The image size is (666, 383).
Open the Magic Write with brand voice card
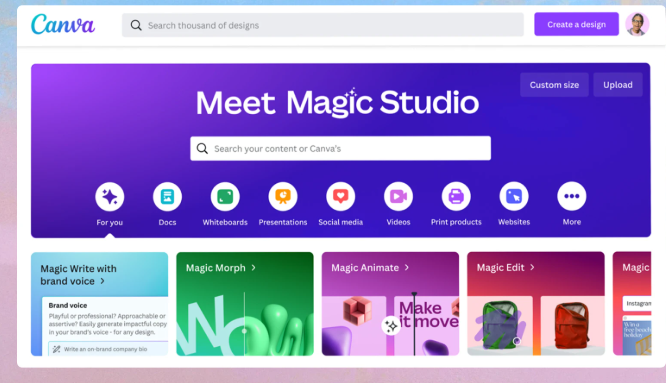click(99, 304)
